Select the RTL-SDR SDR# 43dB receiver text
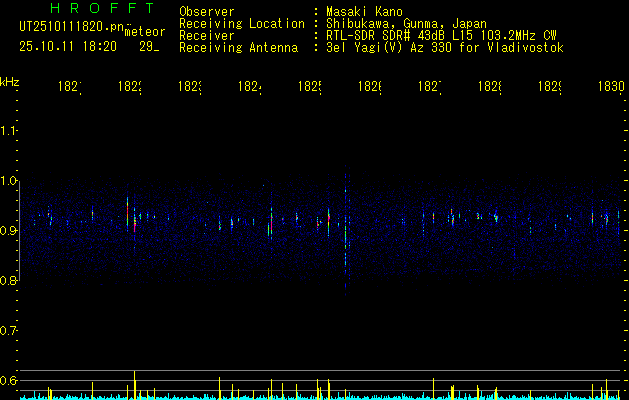This screenshot has height=400, width=629. tap(441, 36)
